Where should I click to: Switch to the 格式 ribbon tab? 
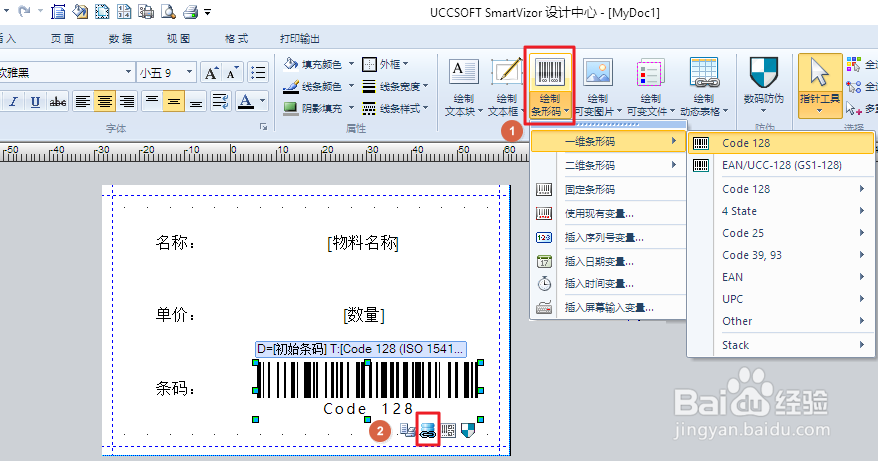pyautogui.click(x=236, y=39)
